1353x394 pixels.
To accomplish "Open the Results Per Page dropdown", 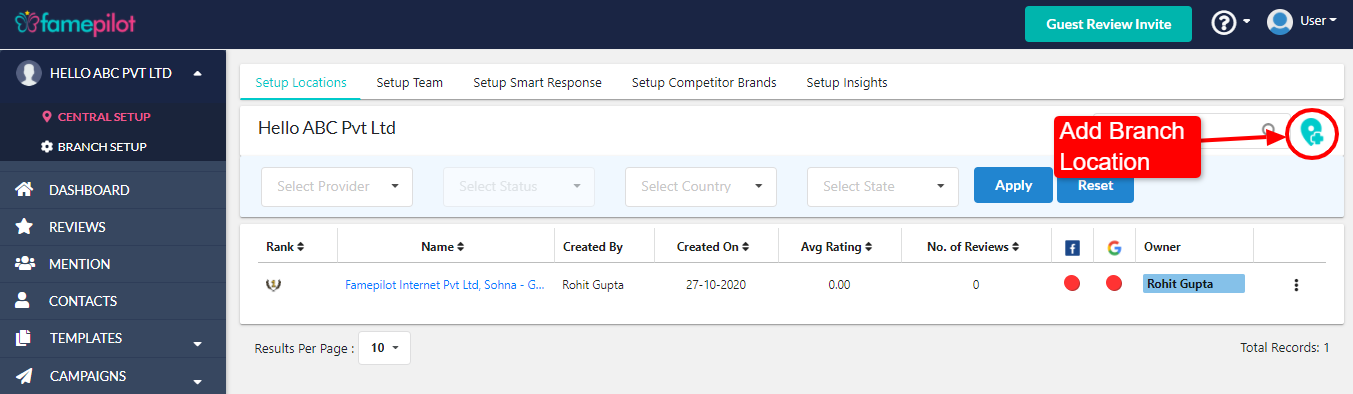I will pyautogui.click(x=384, y=348).
